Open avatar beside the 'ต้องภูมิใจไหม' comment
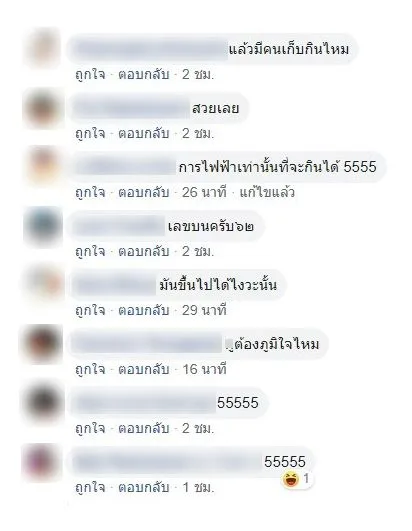Image resolution: width=412 pixels, height=531 pixels. pyautogui.click(x=42, y=344)
